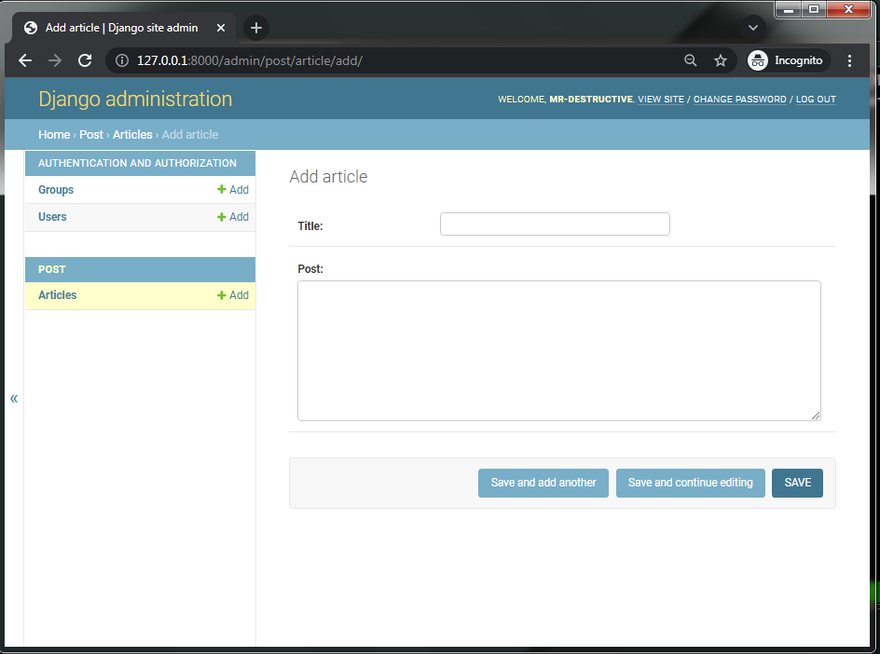Screen dimensions: 880x654
Task: Go to Post in breadcrumb
Action: pyautogui.click(x=91, y=135)
